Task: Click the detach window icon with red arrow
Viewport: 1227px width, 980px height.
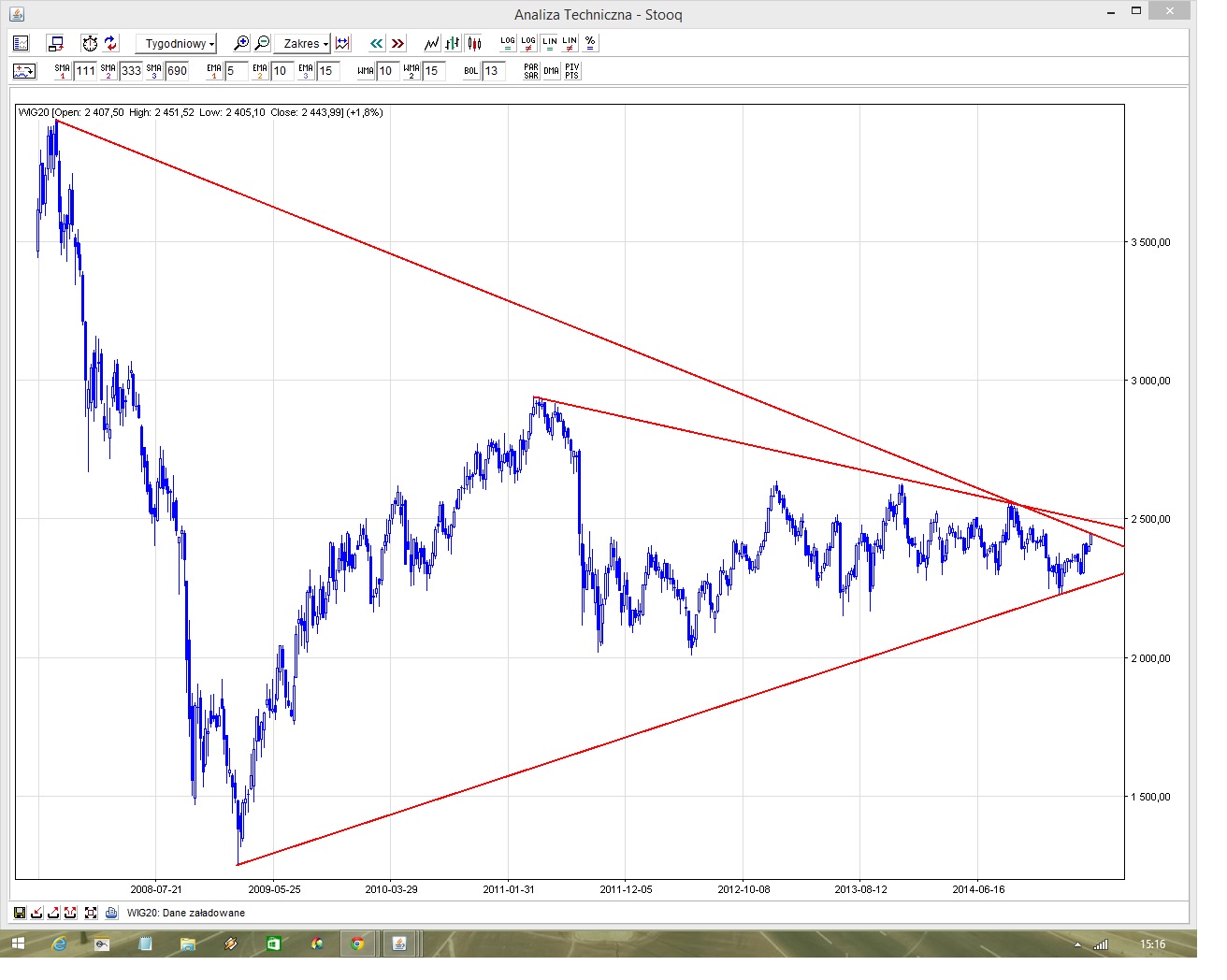Action: tap(56, 43)
